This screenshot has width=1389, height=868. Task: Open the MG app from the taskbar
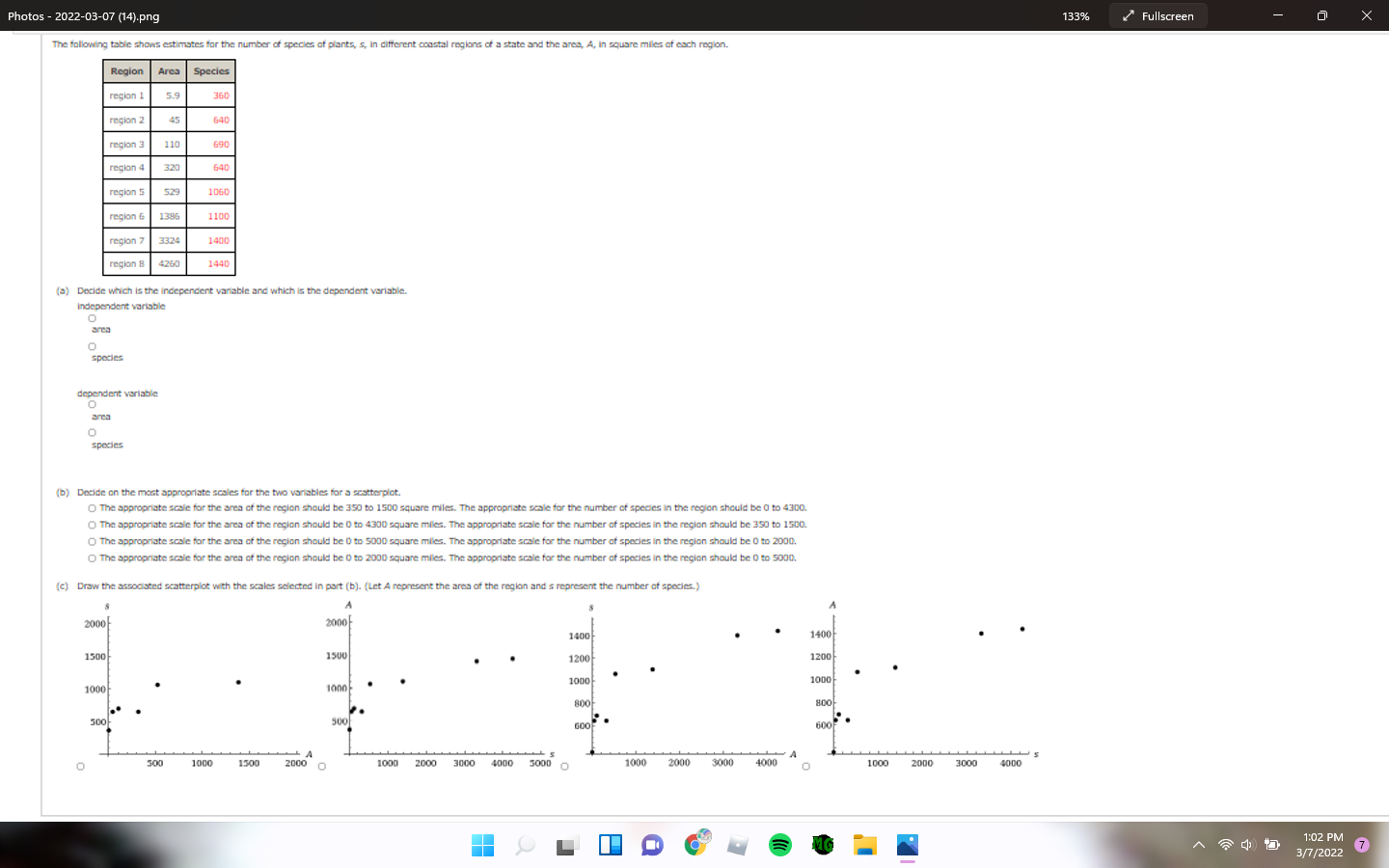(x=822, y=846)
